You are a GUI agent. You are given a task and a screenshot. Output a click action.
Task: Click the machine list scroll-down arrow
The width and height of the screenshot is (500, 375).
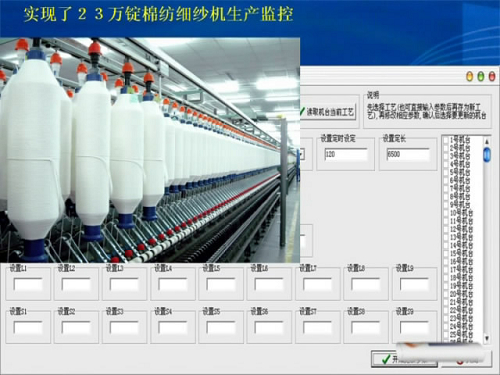coord(487,338)
